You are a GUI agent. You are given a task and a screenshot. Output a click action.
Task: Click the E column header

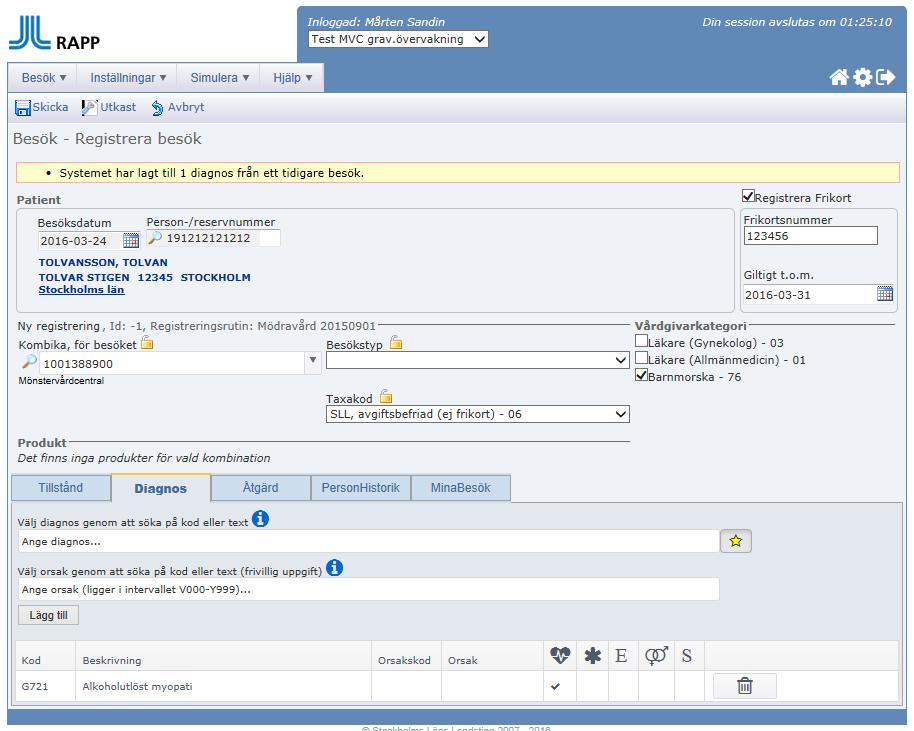(621, 656)
